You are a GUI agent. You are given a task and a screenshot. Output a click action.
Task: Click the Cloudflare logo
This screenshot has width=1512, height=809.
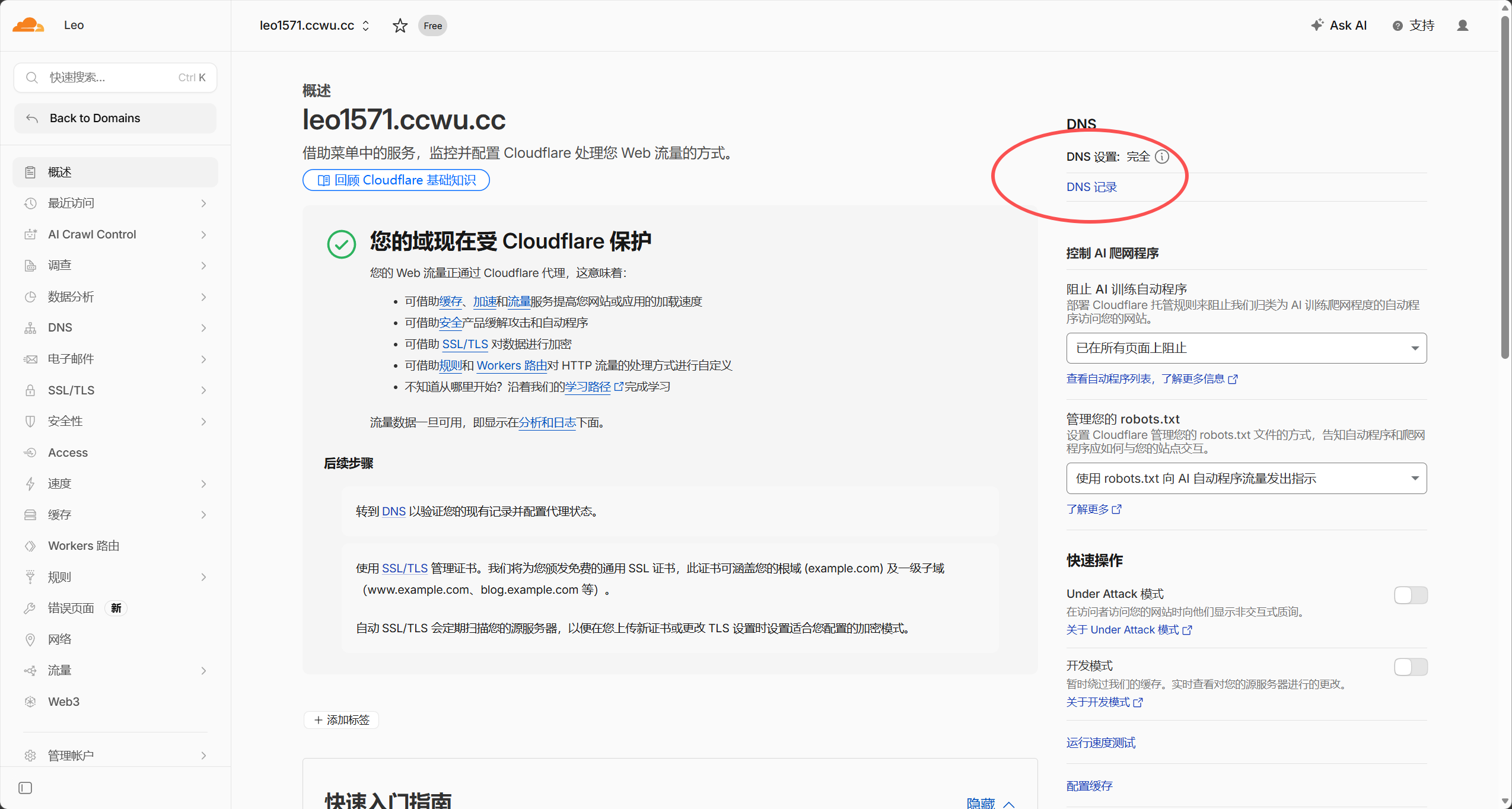[28, 25]
